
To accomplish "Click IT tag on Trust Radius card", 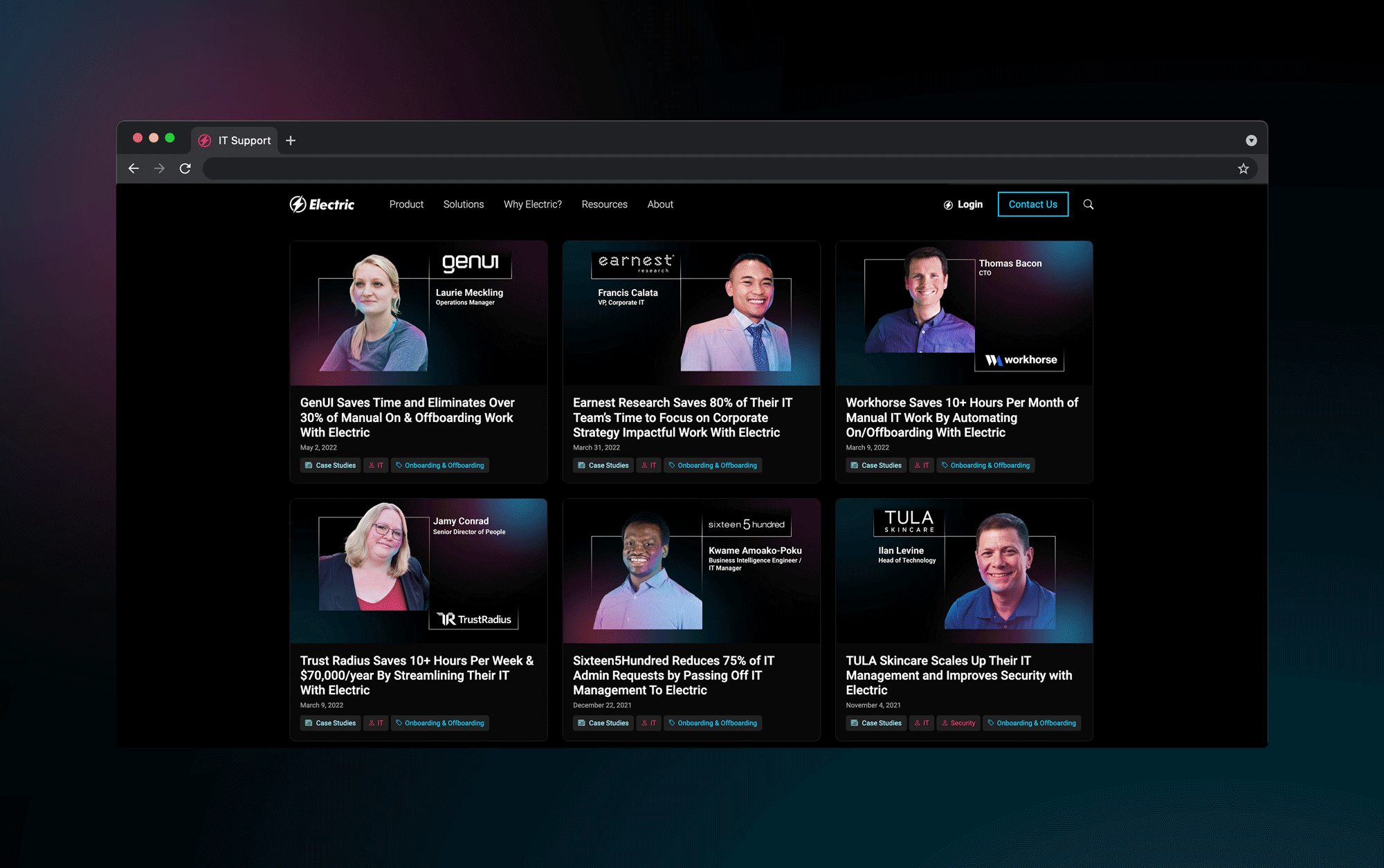I will coord(376,723).
